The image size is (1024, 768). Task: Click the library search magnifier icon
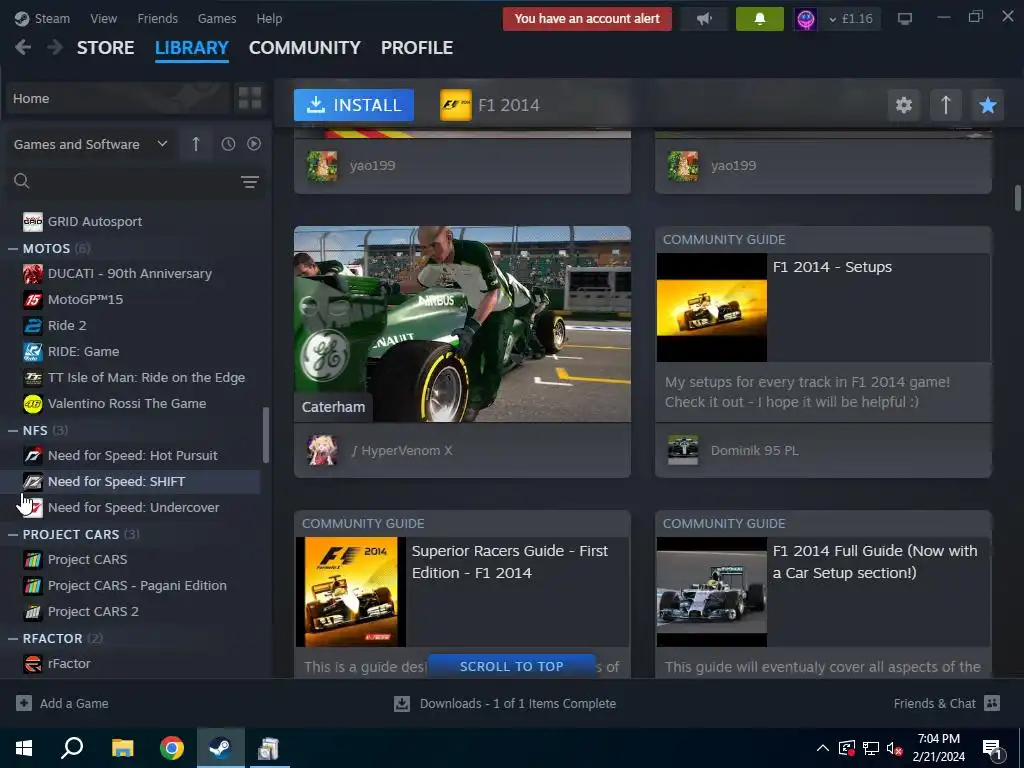point(22,181)
